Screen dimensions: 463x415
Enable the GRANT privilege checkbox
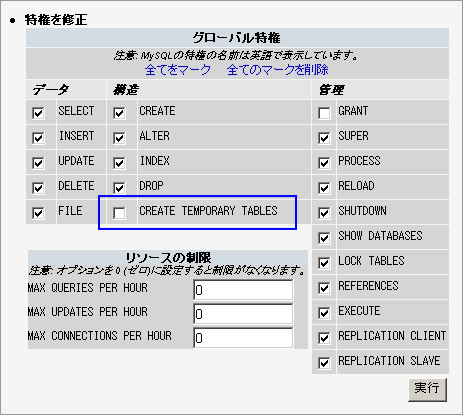(324, 113)
